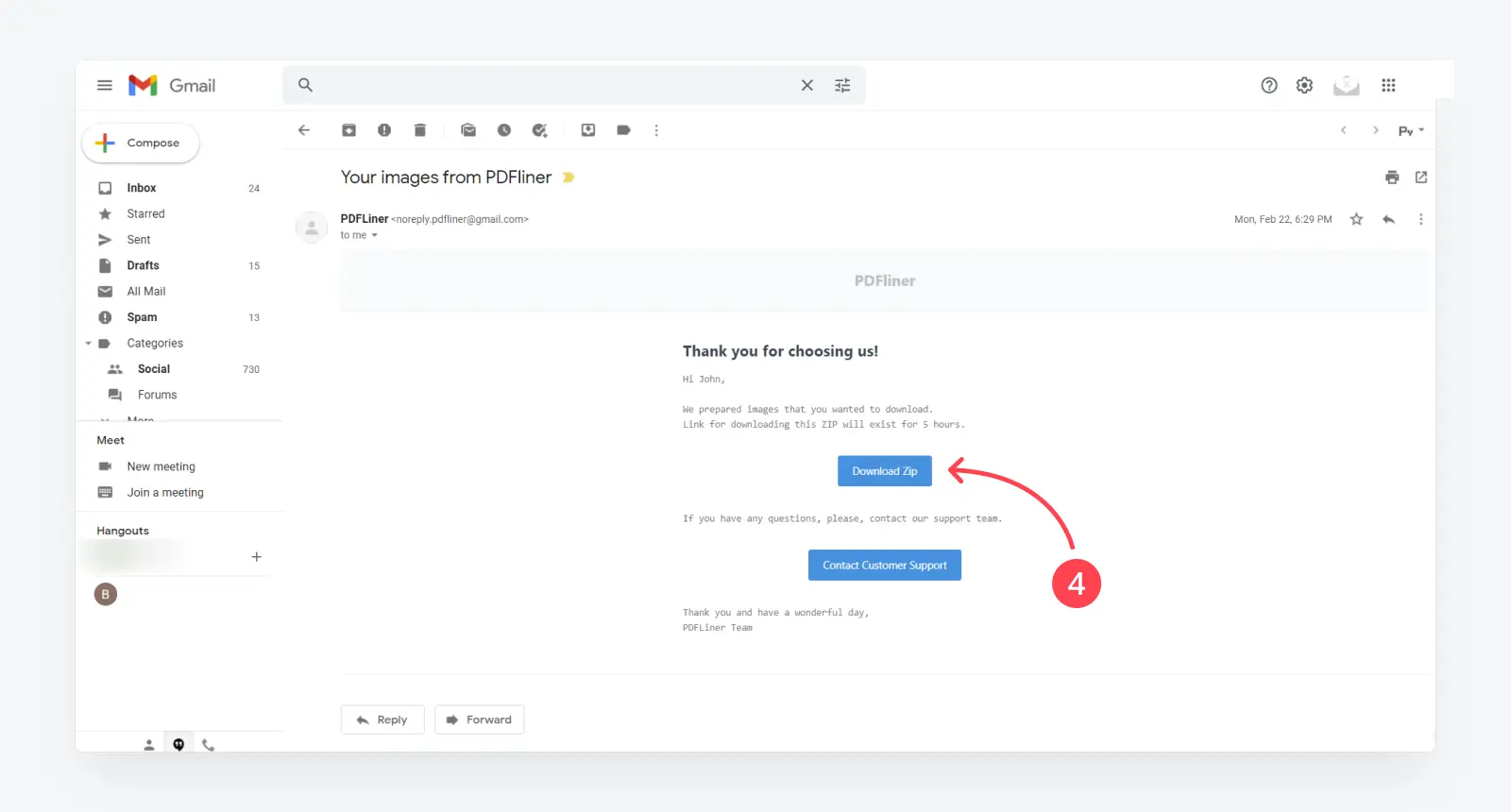Go back to inbox with the arrow

click(x=304, y=130)
